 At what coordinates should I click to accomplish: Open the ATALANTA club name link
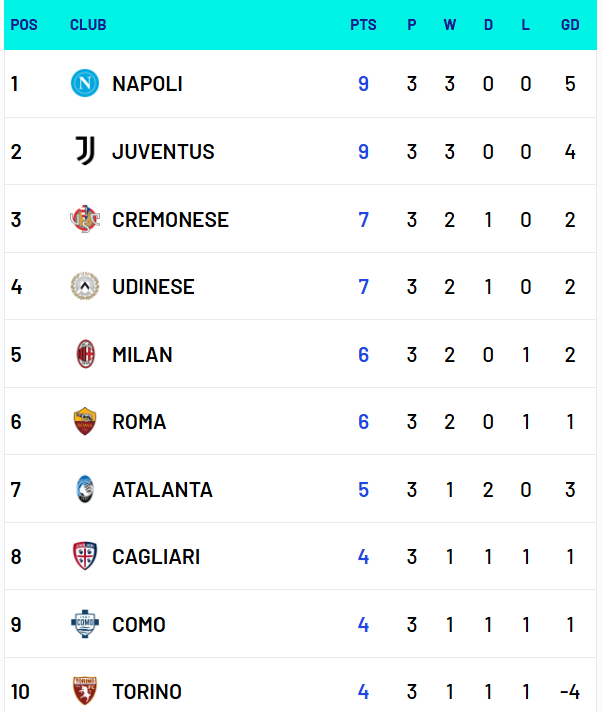tap(163, 490)
